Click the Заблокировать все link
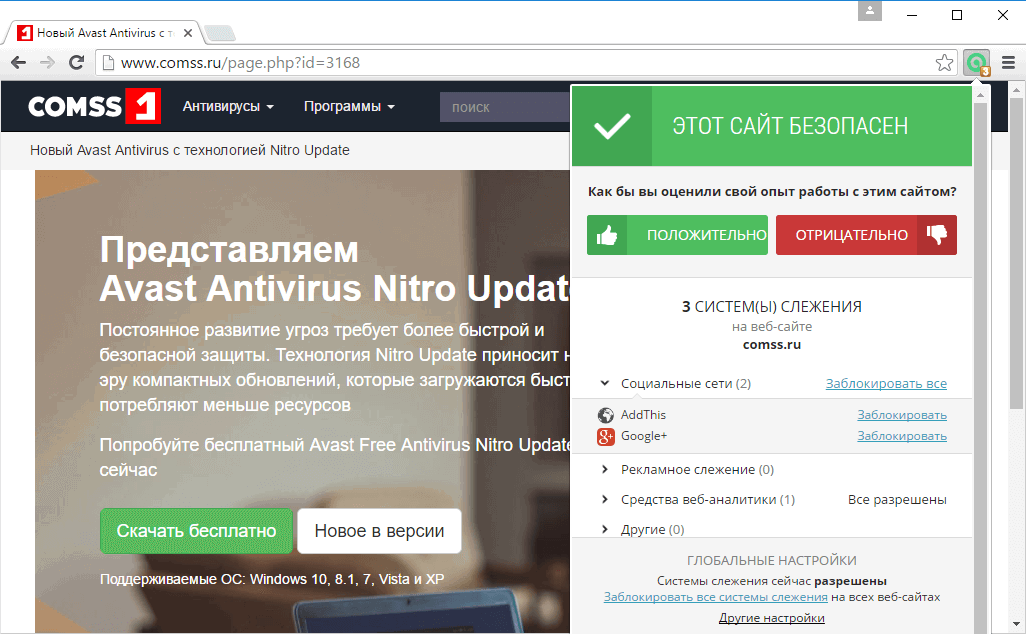This screenshot has height=634, width=1026. 885,383
